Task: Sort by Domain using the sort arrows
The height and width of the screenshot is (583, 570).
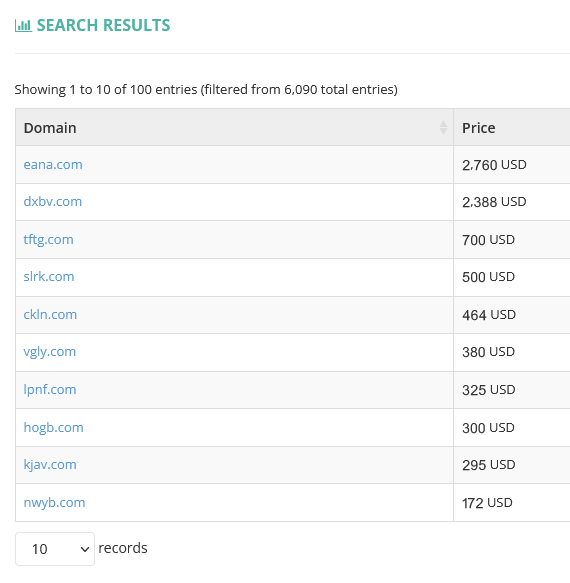Action: 443,128
